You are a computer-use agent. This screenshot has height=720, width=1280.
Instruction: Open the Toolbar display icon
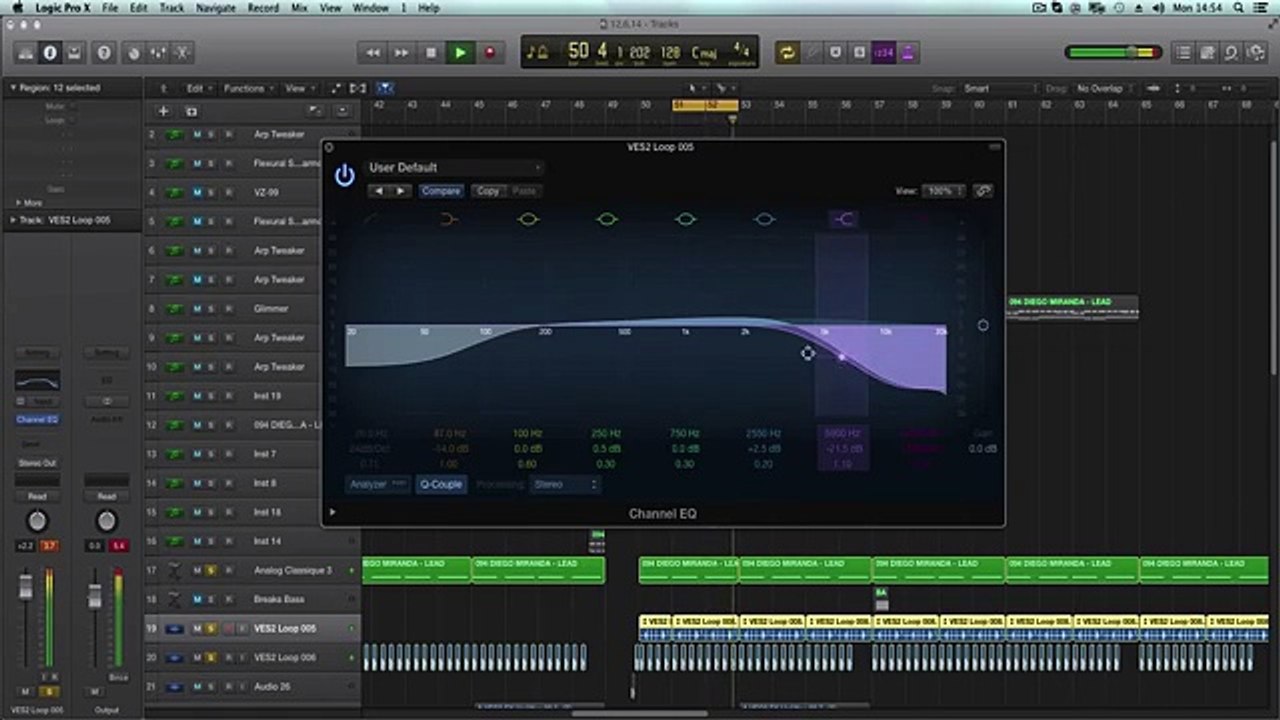pyautogui.click(x=74, y=52)
